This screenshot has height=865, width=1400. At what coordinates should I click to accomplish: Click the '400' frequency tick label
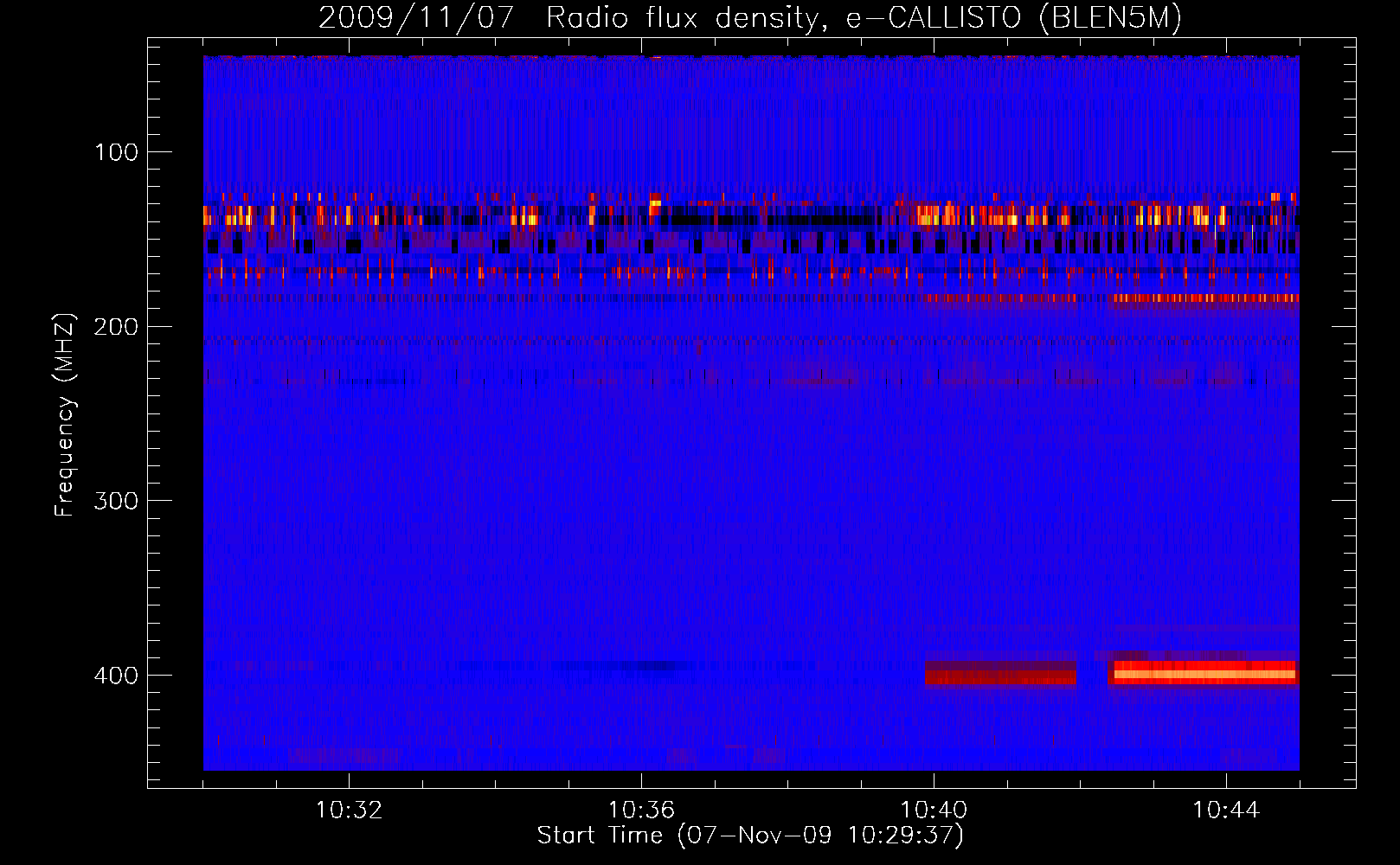[x=116, y=676]
